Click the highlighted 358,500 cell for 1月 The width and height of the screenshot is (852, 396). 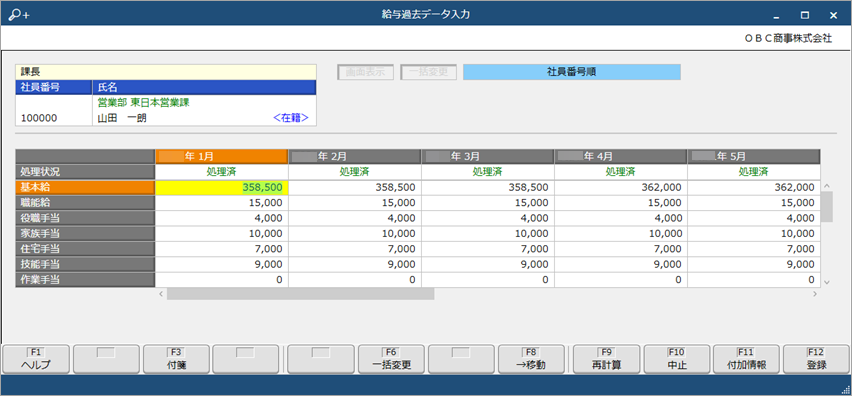[x=222, y=187]
